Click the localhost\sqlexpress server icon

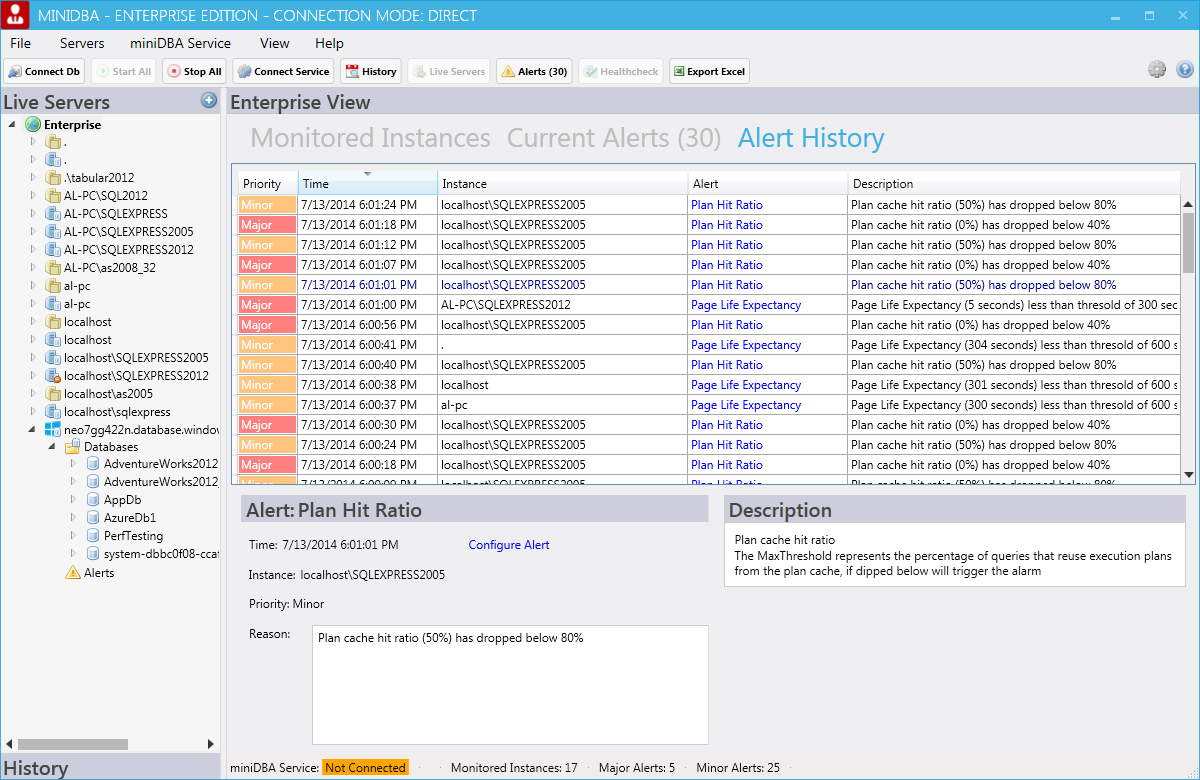pos(54,412)
